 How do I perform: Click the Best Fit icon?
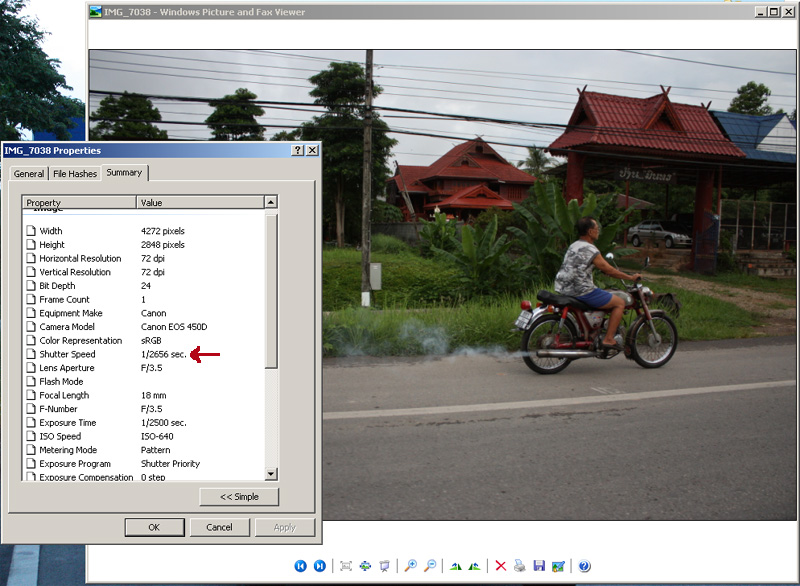pos(346,566)
